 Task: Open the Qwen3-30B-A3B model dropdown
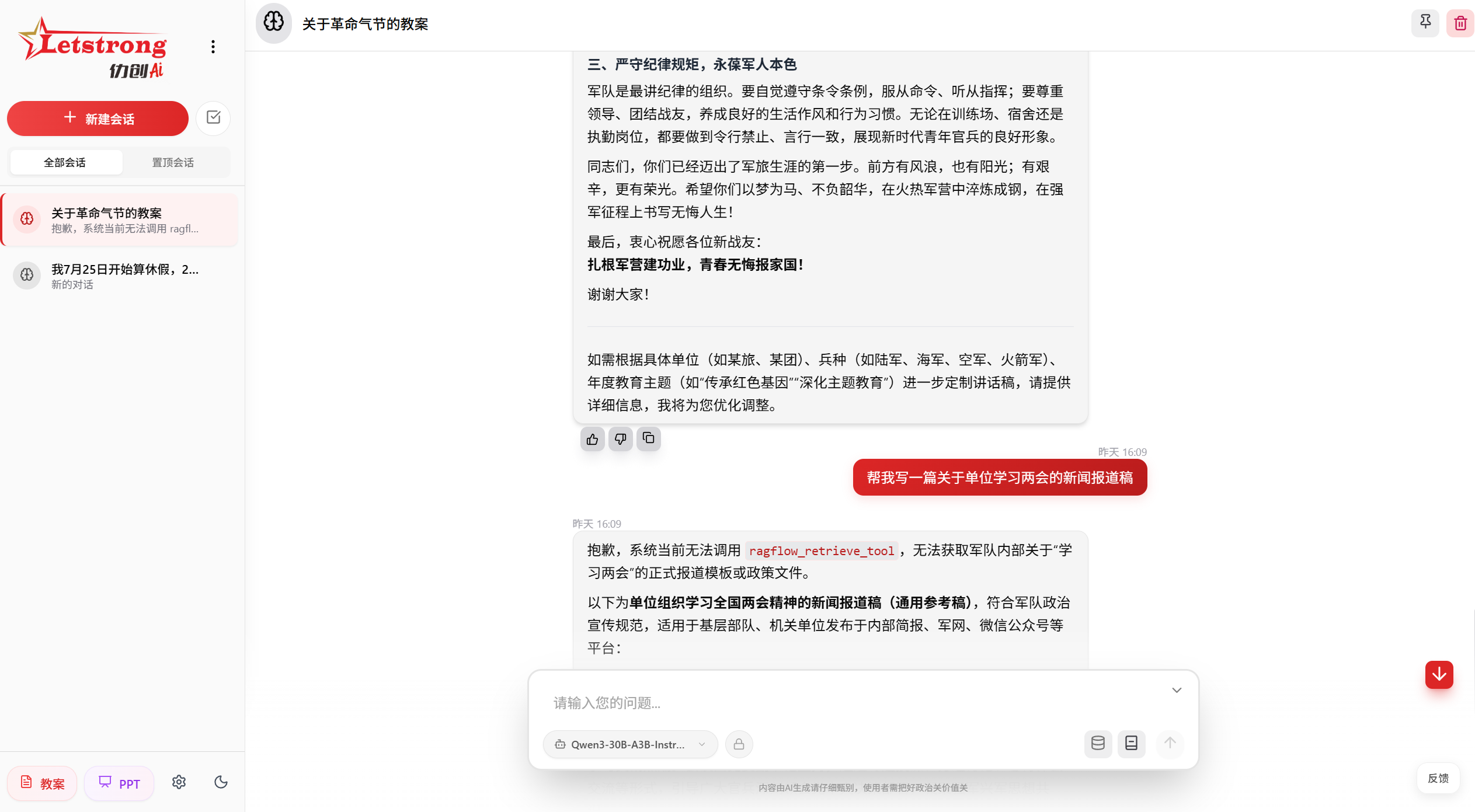630,744
